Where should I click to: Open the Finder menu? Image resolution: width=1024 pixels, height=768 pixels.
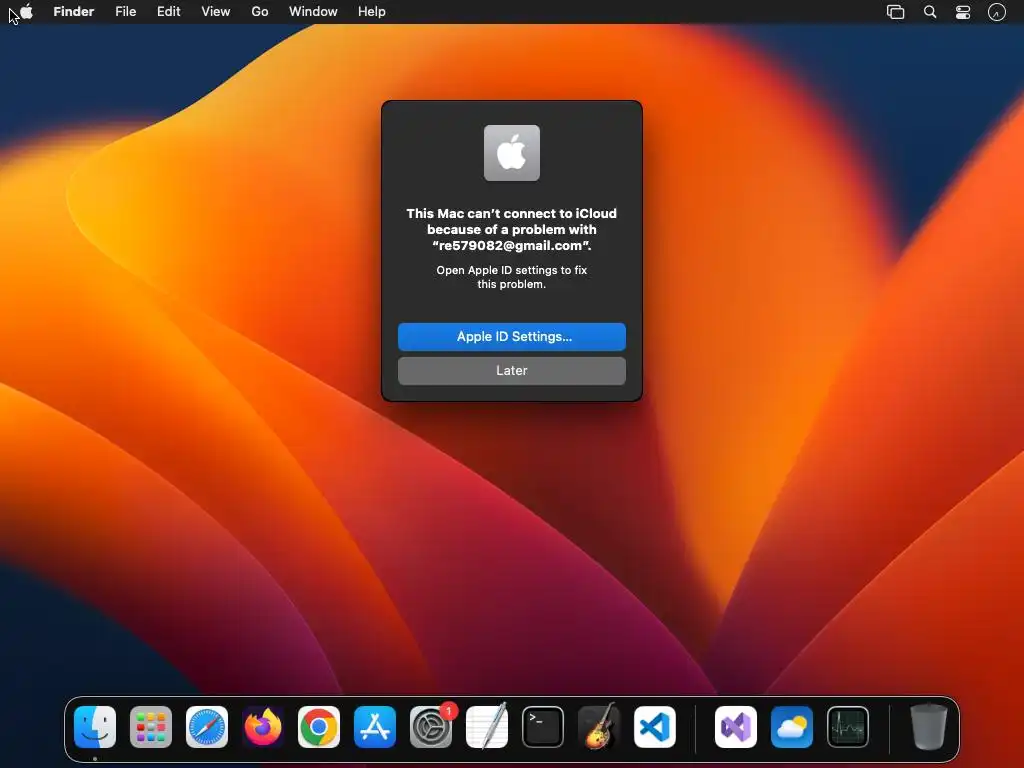74,12
